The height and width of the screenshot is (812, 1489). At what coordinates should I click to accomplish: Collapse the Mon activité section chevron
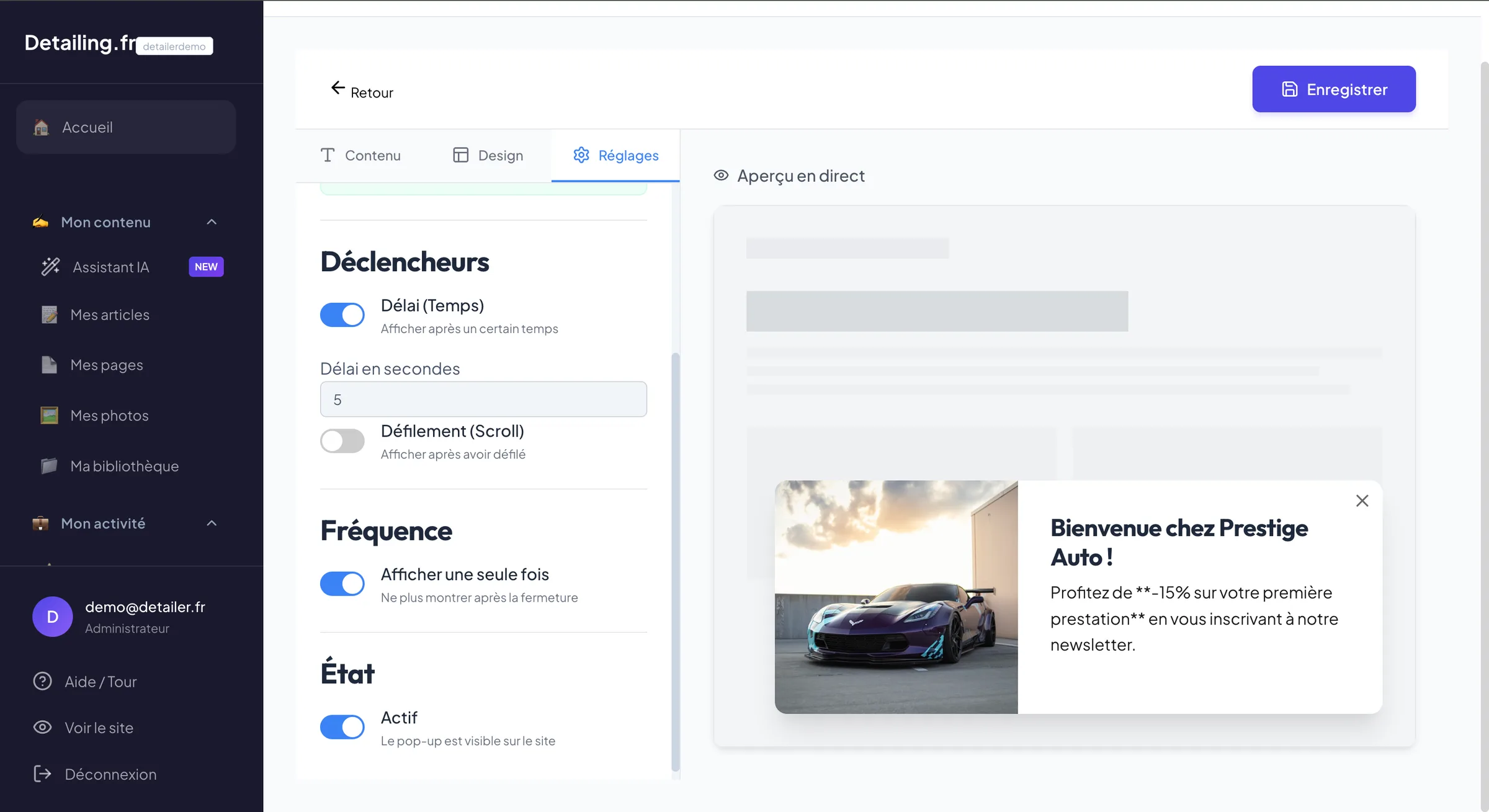pyautogui.click(x=212, y=524)
